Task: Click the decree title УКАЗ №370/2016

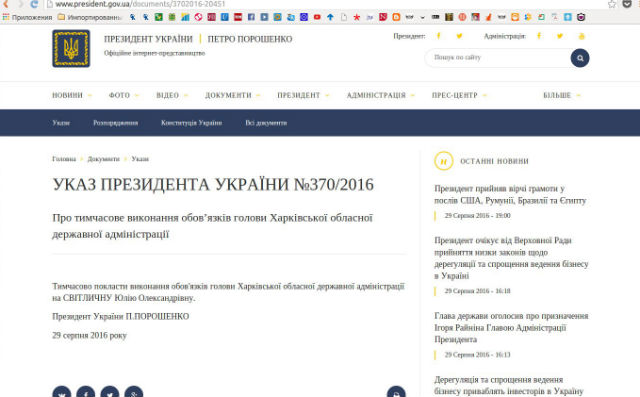Action: [213, 184]
